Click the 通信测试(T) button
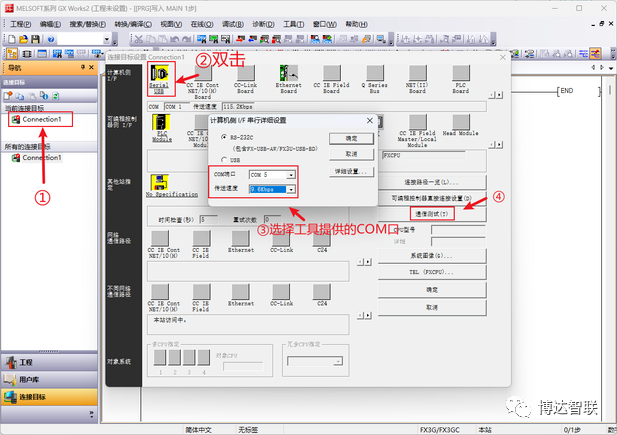 pyautogui.click(x=432, y=214)
